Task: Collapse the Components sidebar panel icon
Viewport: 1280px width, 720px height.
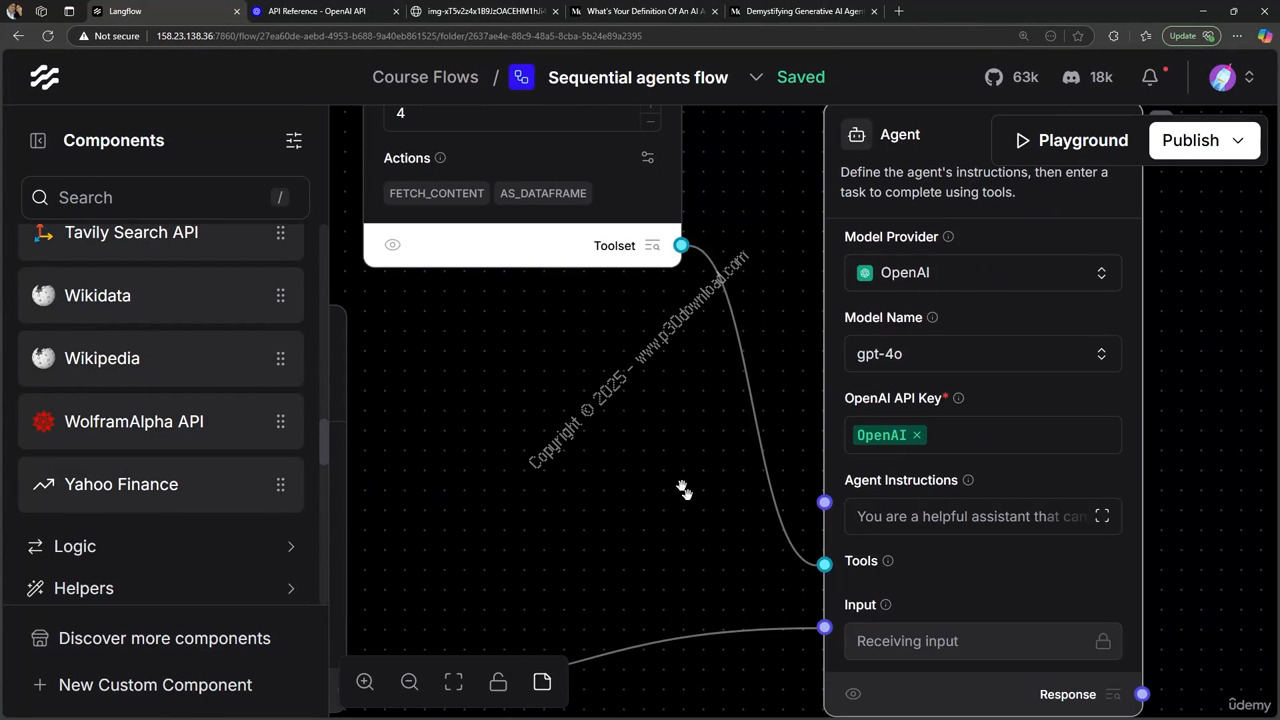Action: (38, 141)
